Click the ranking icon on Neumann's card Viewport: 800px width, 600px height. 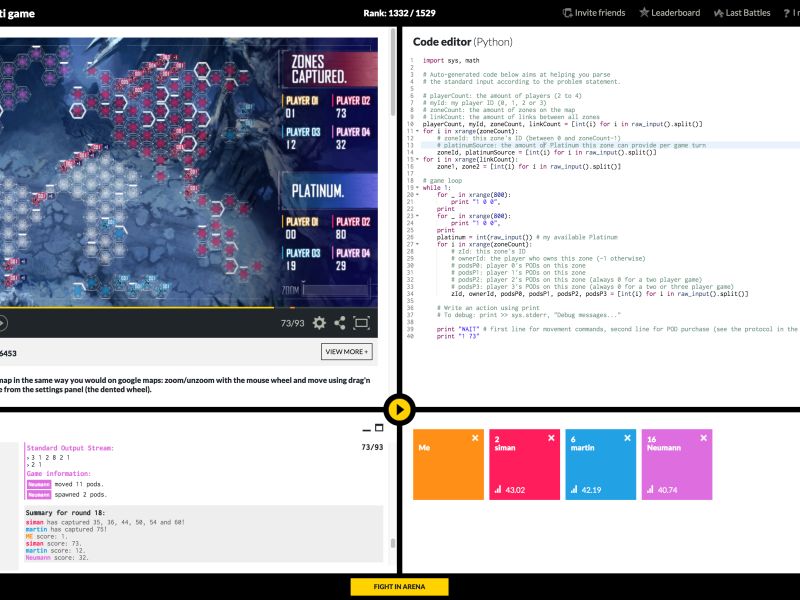pyautogui.click(x=650, y=489)
